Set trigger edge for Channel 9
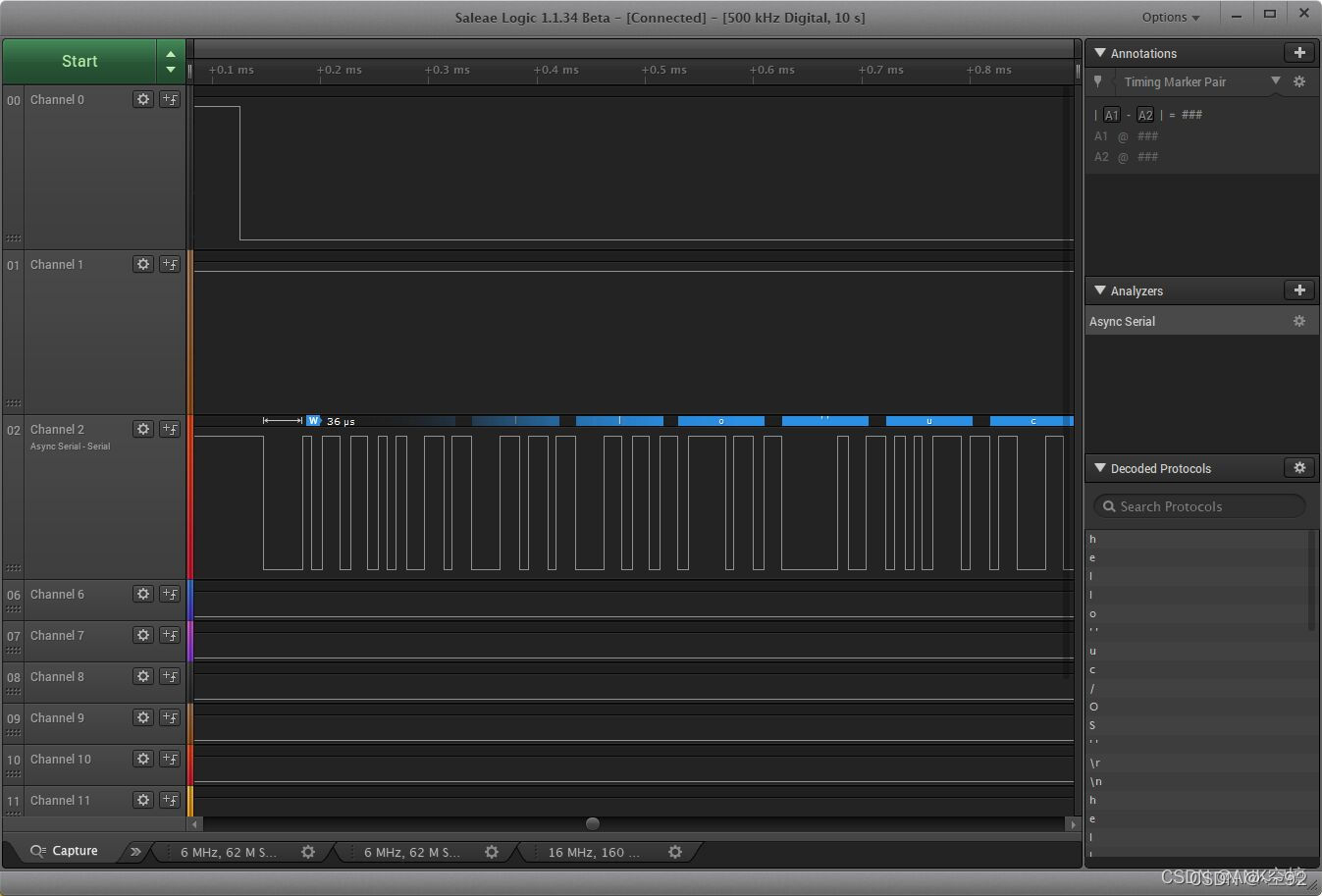1322x896 pixels. (170, 717)
